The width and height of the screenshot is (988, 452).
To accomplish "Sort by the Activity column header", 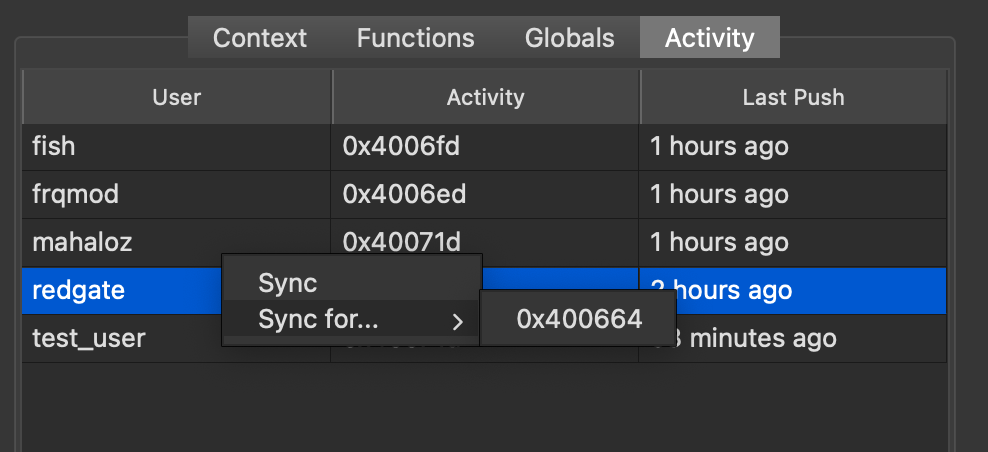I will pyautogui.click(x=485, y=98).
